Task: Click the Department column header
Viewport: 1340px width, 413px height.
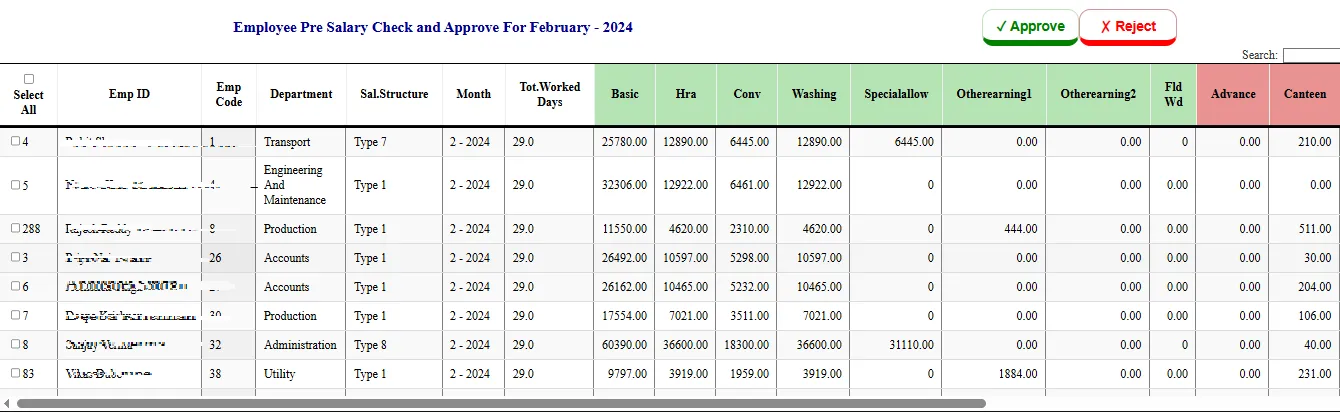Action: pos(301,95)
